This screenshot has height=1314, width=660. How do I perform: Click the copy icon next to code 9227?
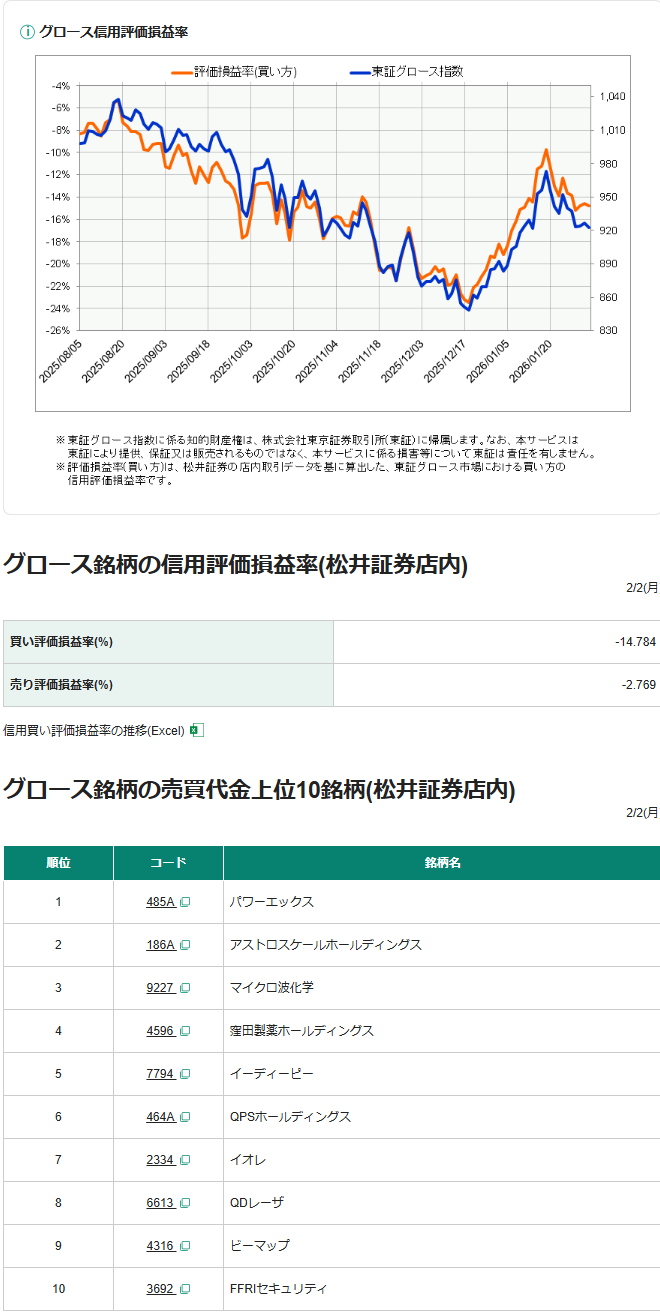185,988
